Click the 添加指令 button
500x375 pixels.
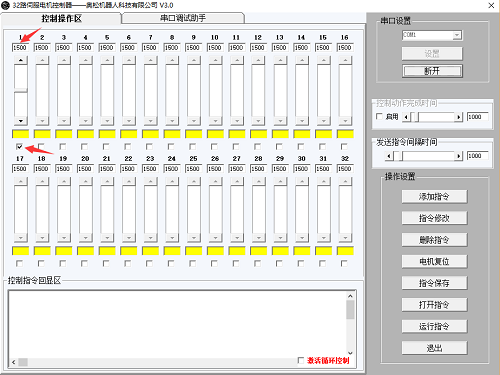pyautogui.click(x=434, y=197)
